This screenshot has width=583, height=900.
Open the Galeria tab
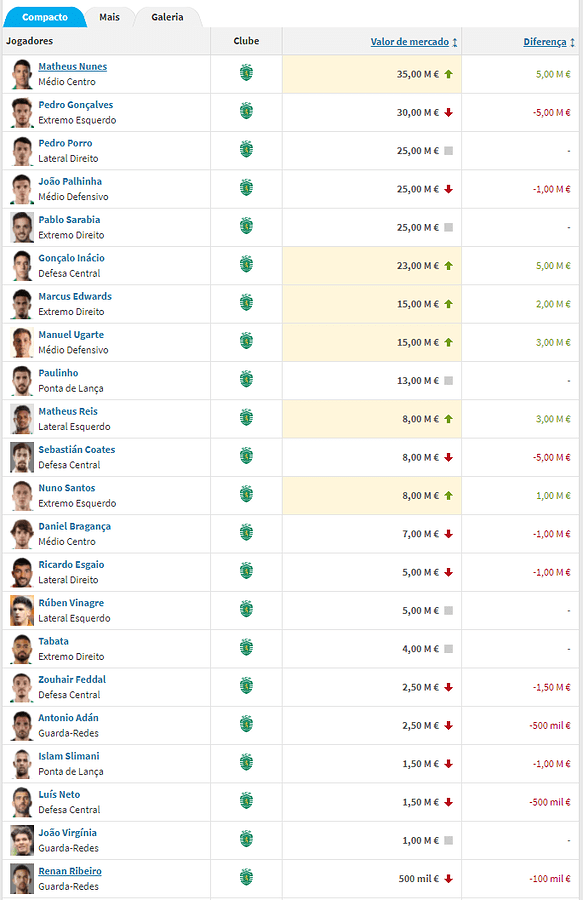168,17
